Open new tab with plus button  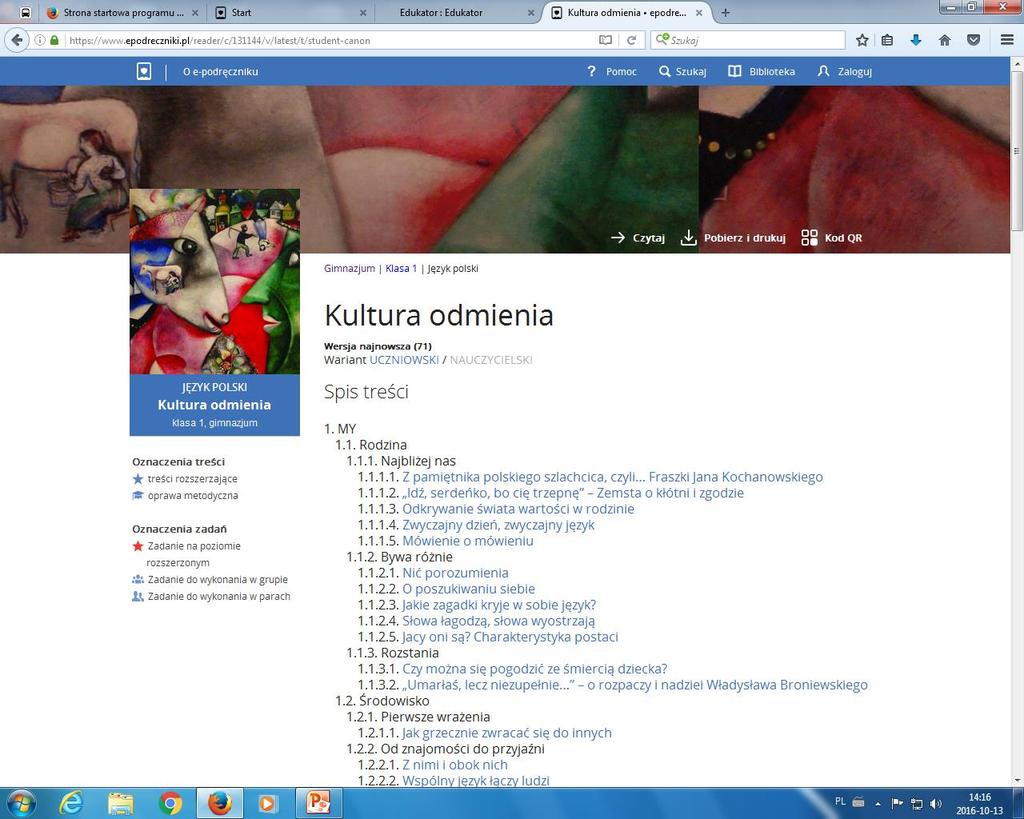click(x=725, y=12)
